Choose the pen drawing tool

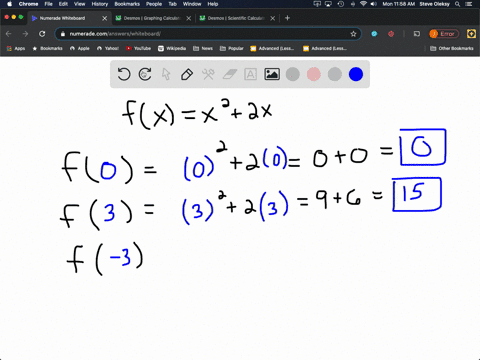[187, 74]
